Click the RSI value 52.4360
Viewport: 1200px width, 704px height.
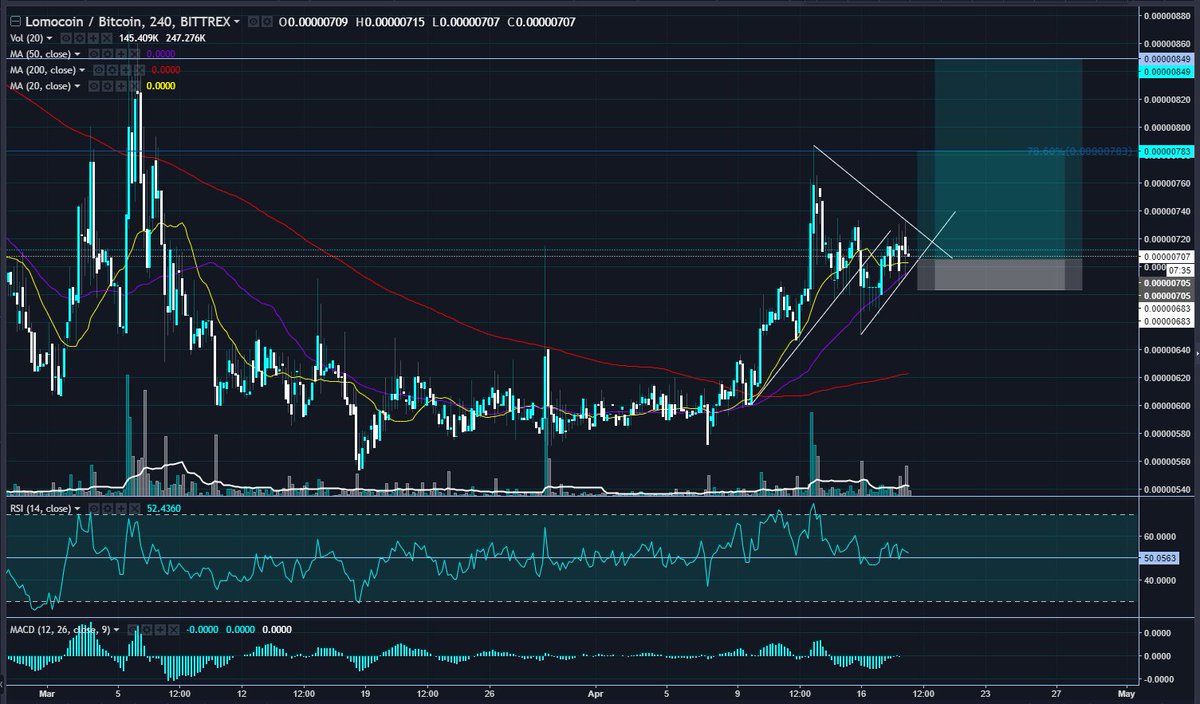pos(164,509)
